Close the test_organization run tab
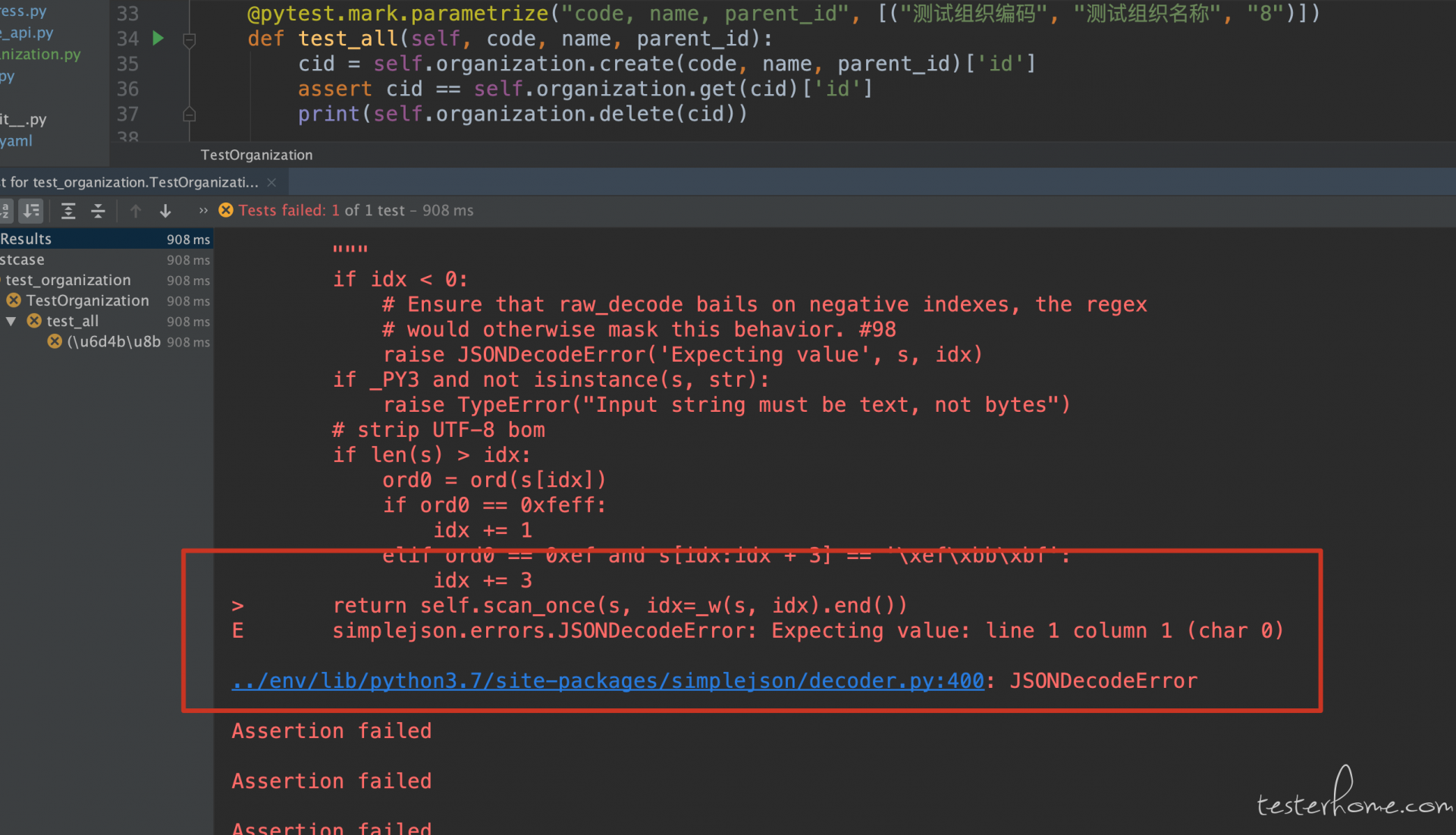The image size is (1456, 835). [x=271, y=183]
